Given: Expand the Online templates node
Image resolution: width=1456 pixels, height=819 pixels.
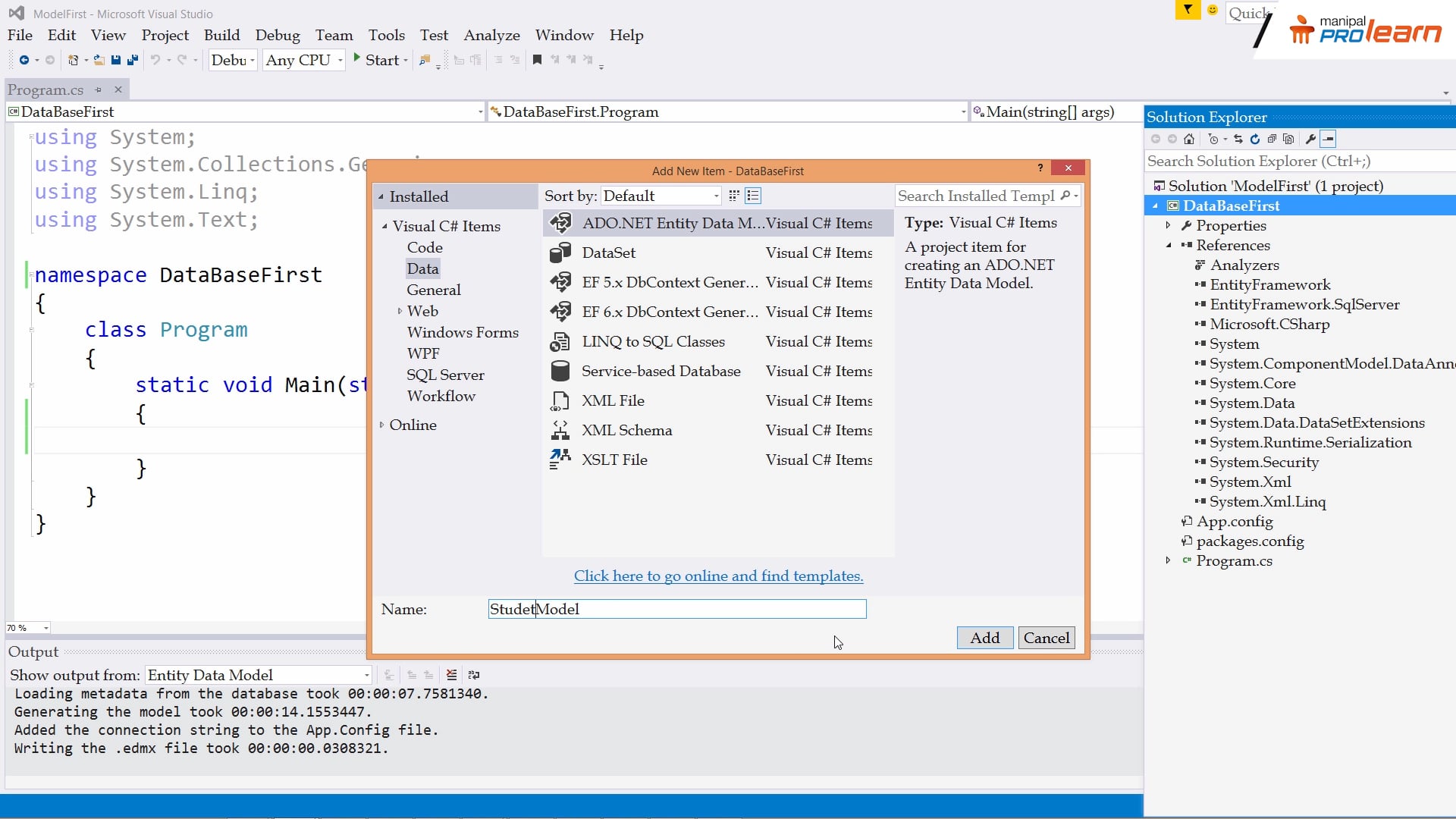Looking at the screenshot, I should [382, 425].
